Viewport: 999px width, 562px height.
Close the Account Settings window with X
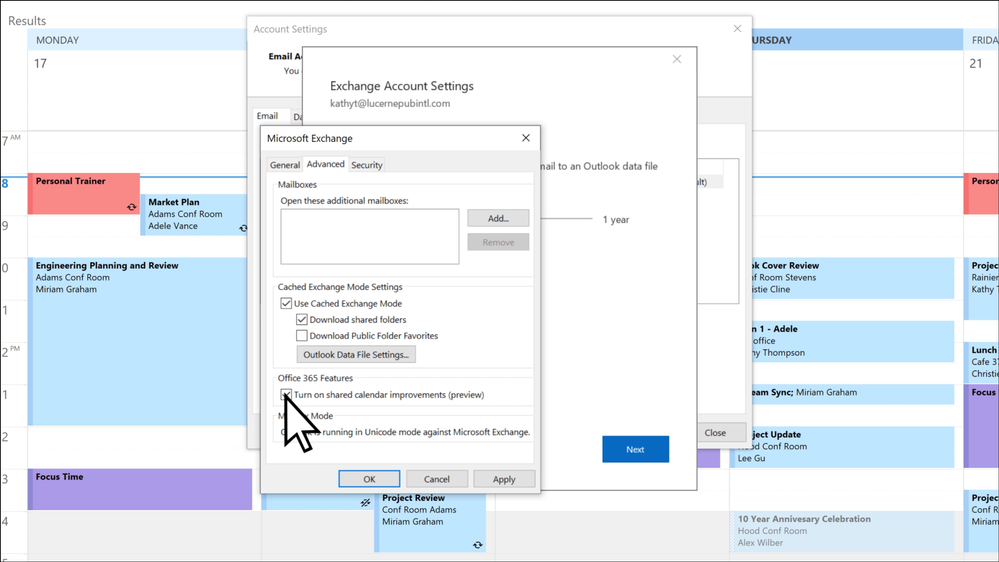(738, 29)
